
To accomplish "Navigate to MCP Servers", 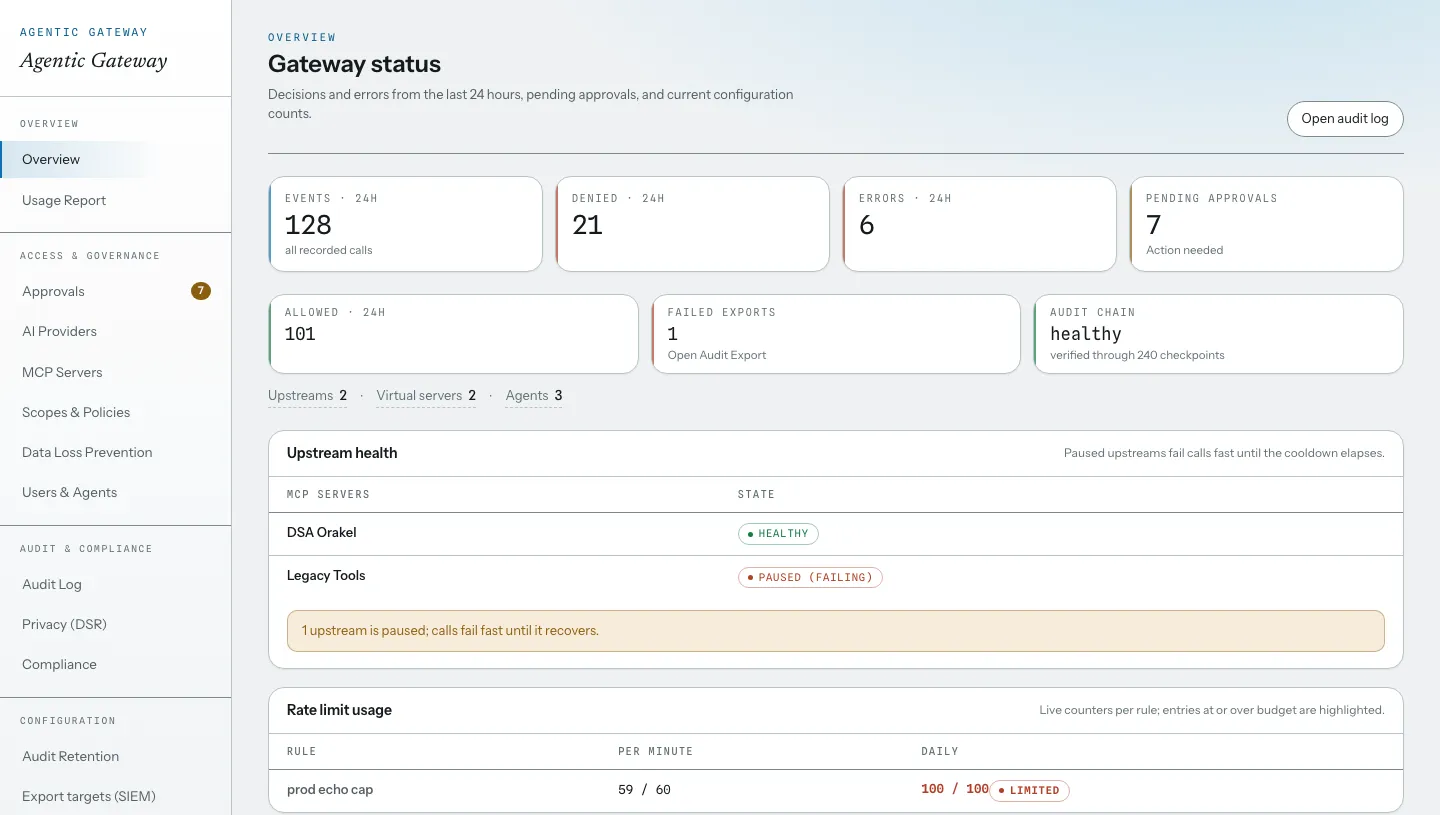I will coord(115,372).
